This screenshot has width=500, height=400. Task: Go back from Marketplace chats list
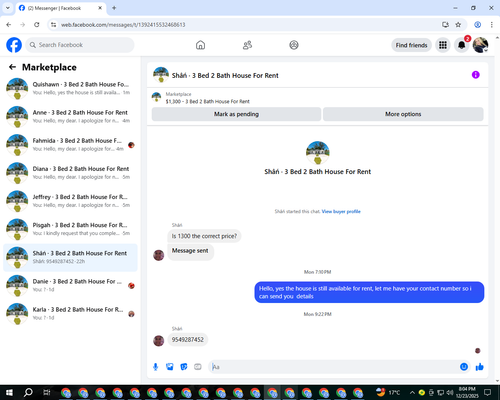(x=12, y=67)
